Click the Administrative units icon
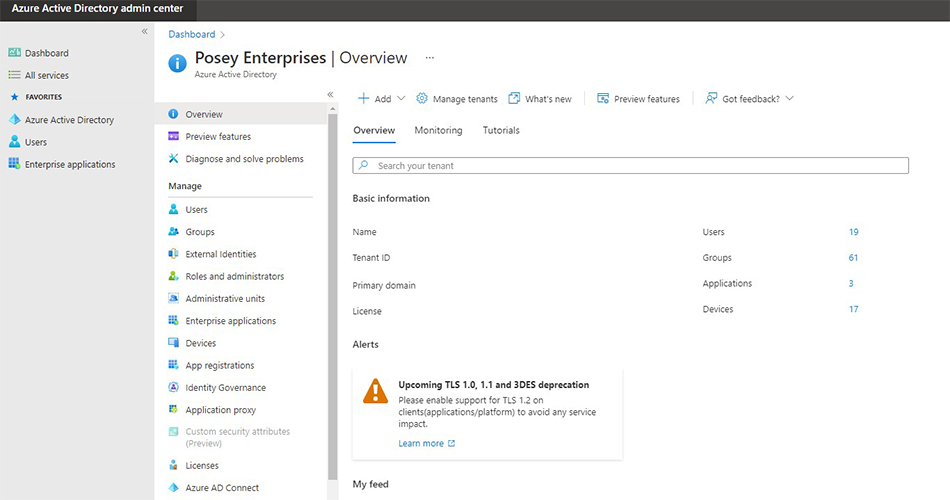The width and height of the screenshot is (950, 500). 173,298
